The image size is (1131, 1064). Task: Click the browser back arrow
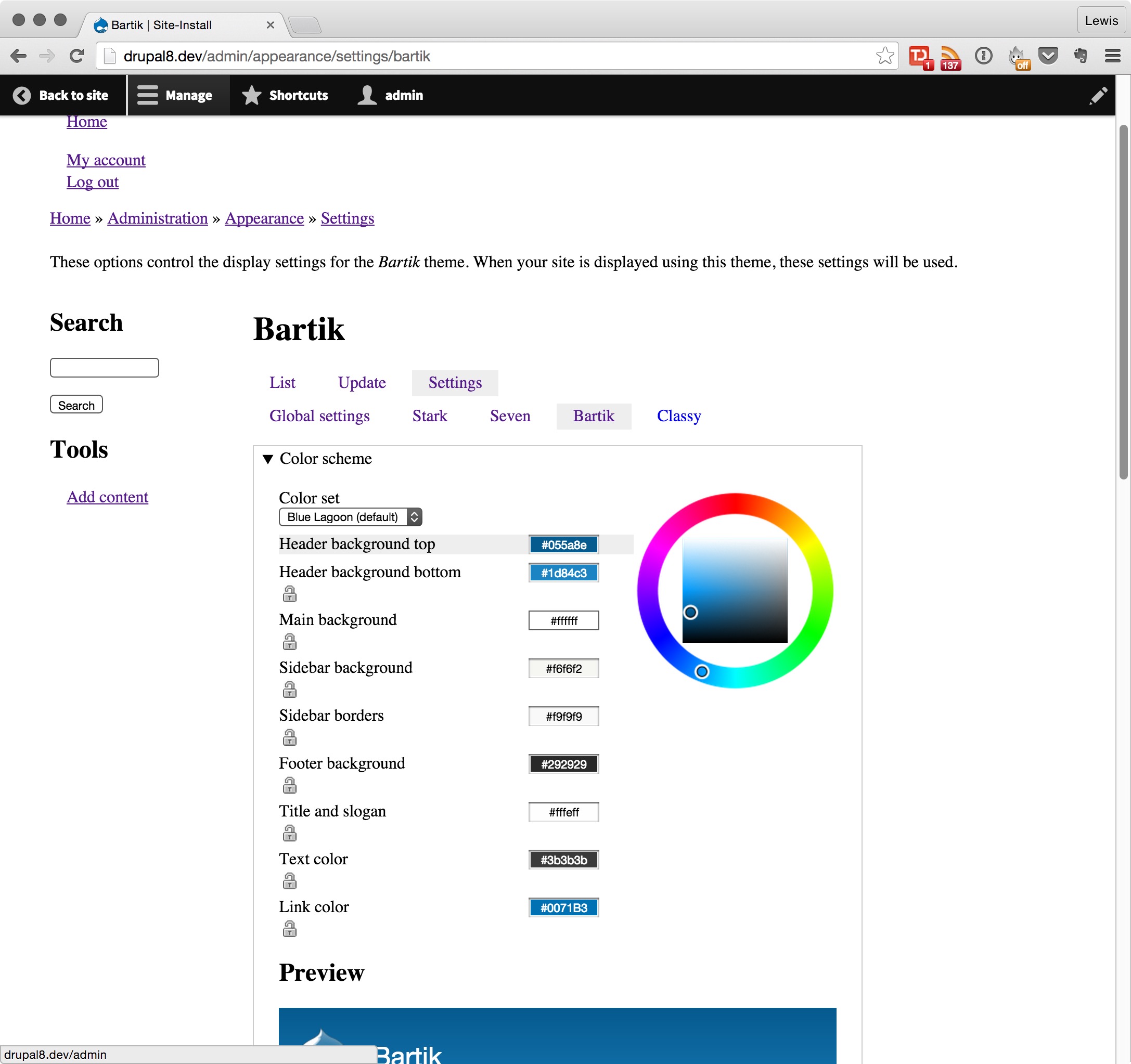click(x=18, y=56)
